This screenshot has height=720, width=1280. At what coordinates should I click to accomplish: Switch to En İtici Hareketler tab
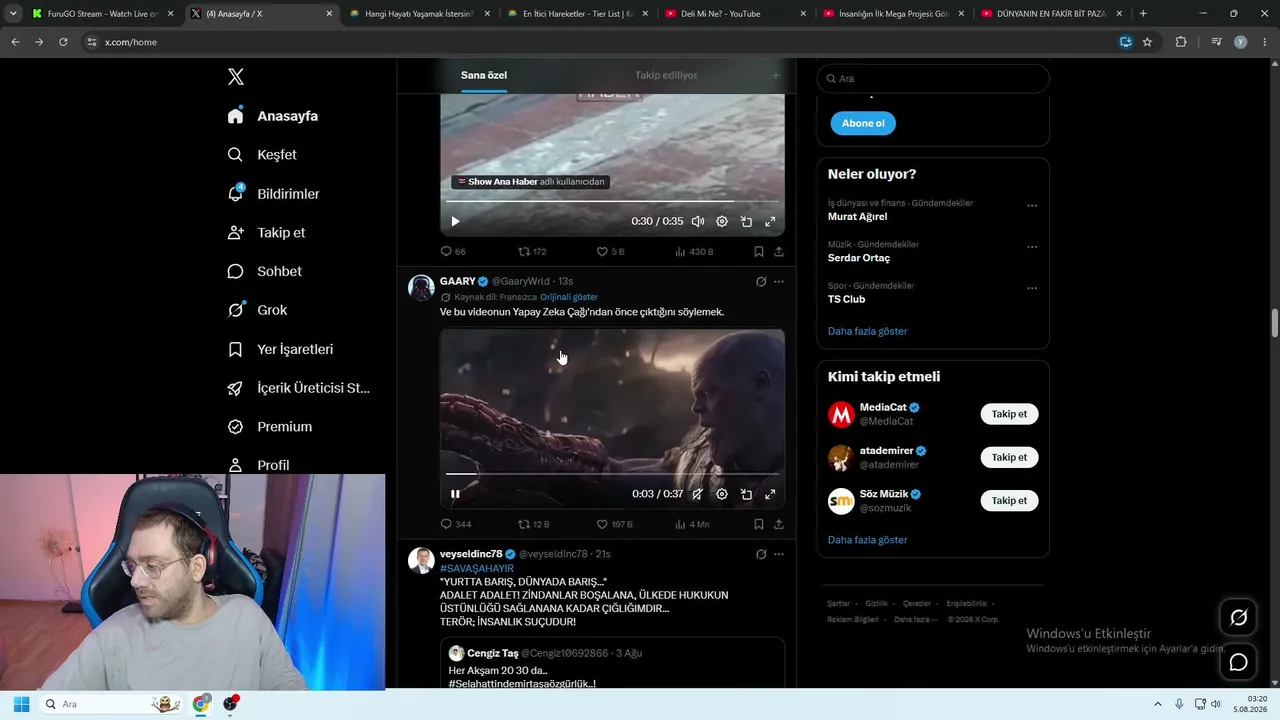(x=577, y=14)
